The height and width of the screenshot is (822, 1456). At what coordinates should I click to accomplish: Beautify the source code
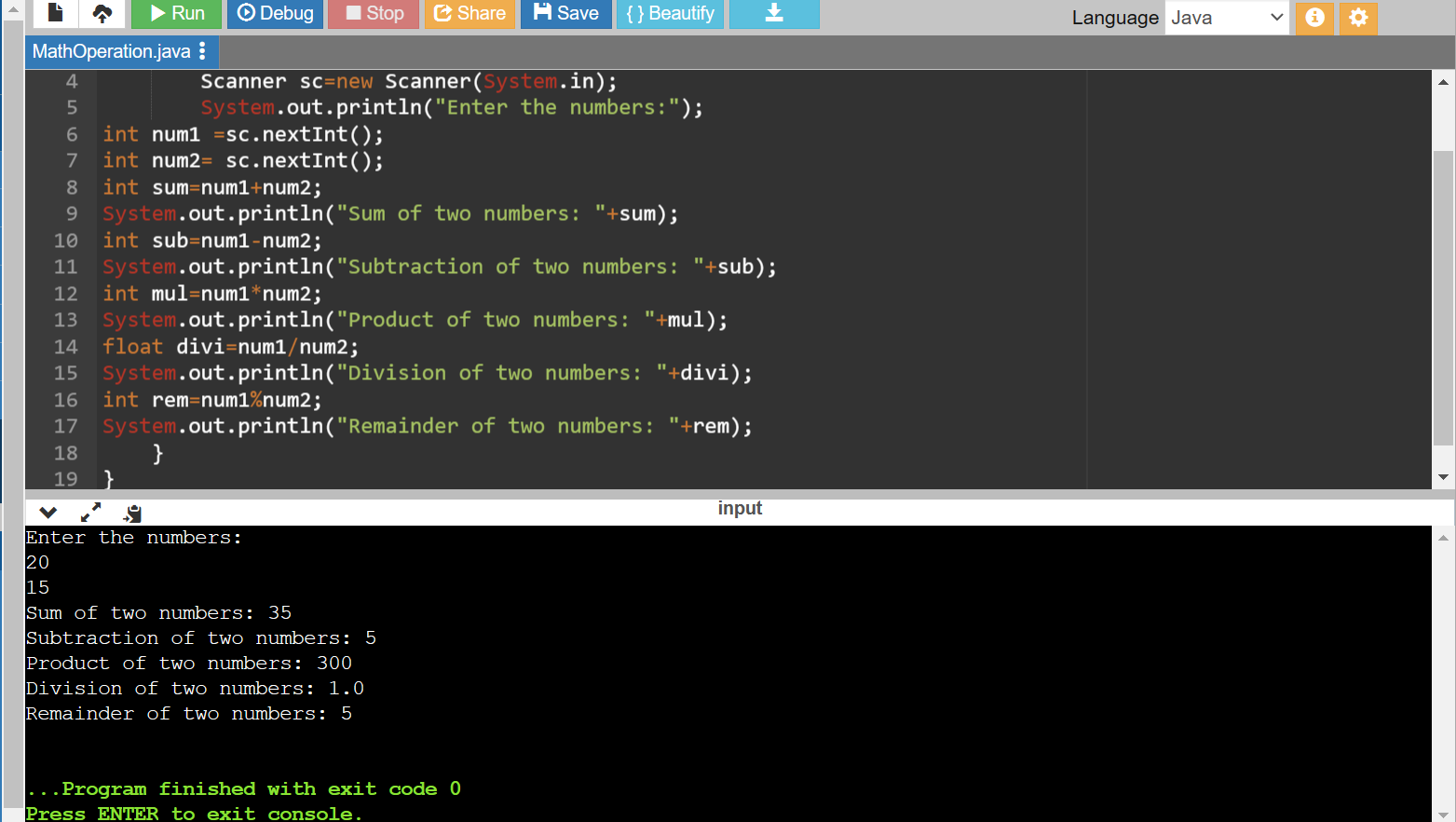click(670, 14)
